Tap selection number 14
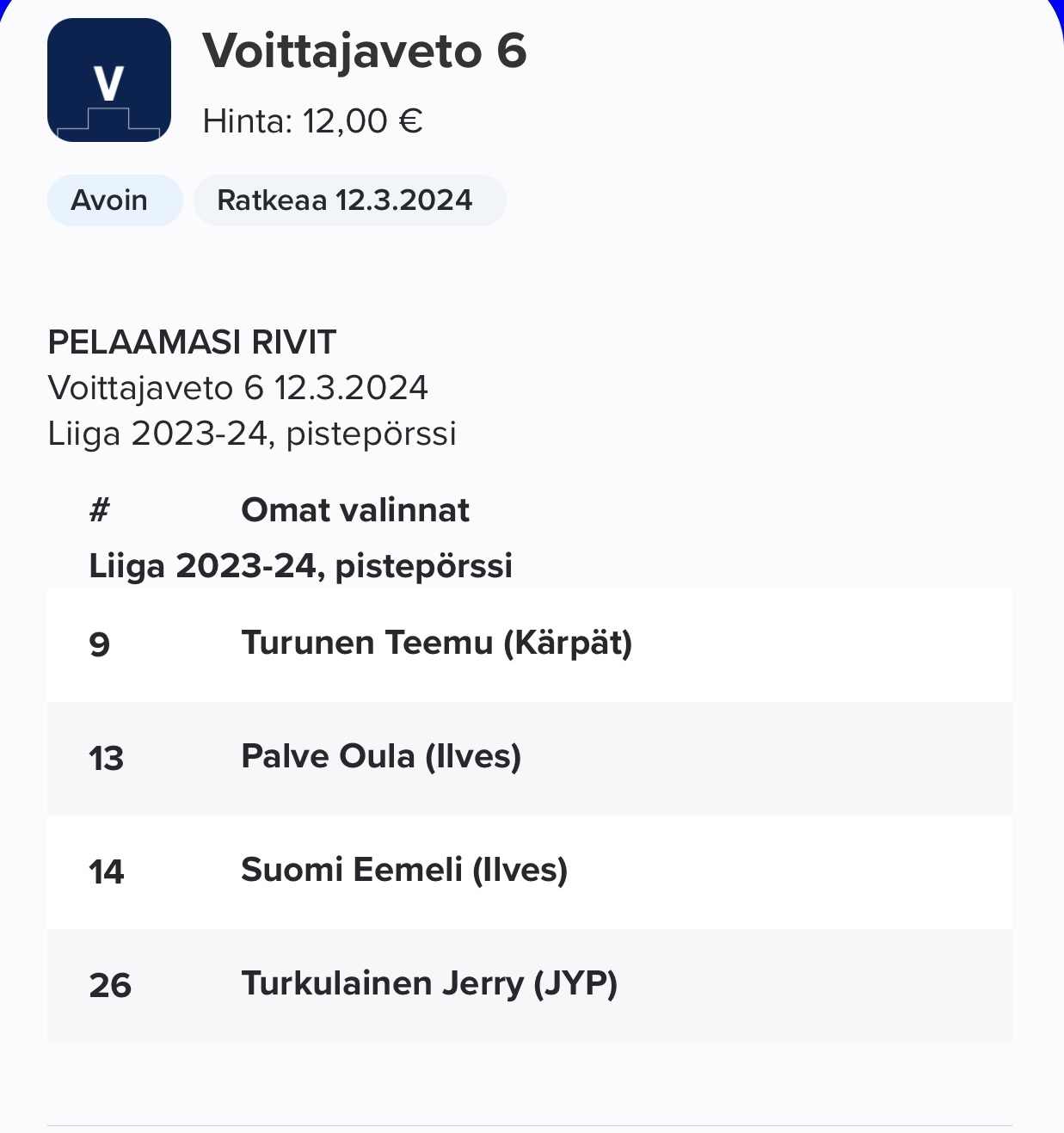The width and height of the screenshot is (1064, 1133). click(x=107, y=871)
